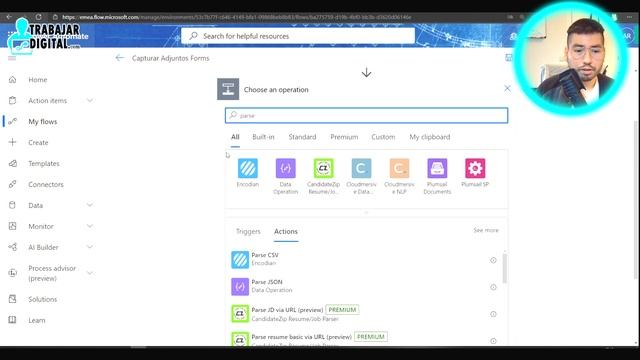Click the Action items clipboard icon
Viewport: 640px width, 360px height.
click(x=13, y=100)
